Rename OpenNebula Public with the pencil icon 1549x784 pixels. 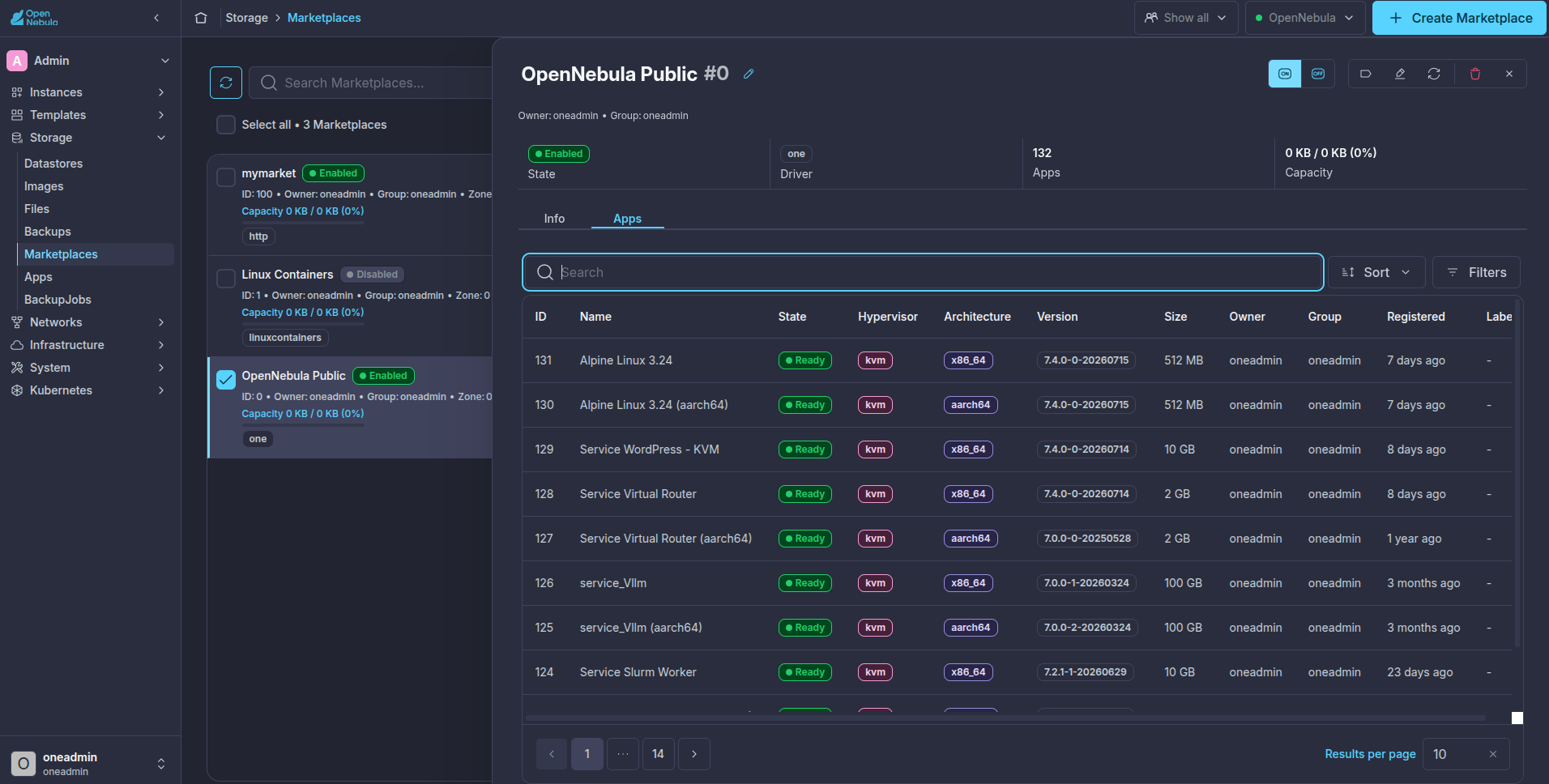click(x=749, y=74)
